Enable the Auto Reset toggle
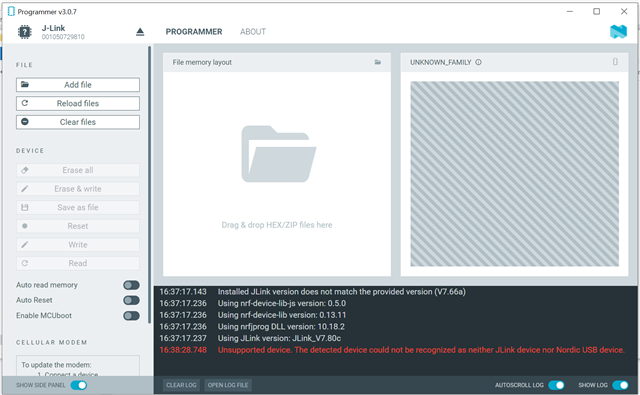The image size is (640, 395). (131, 300)
